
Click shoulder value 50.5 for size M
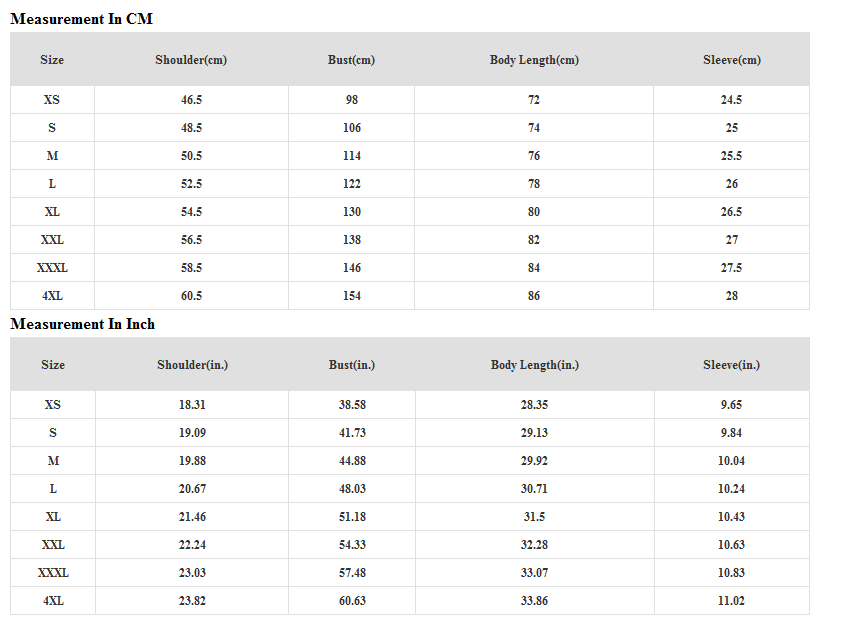[191, 156]
